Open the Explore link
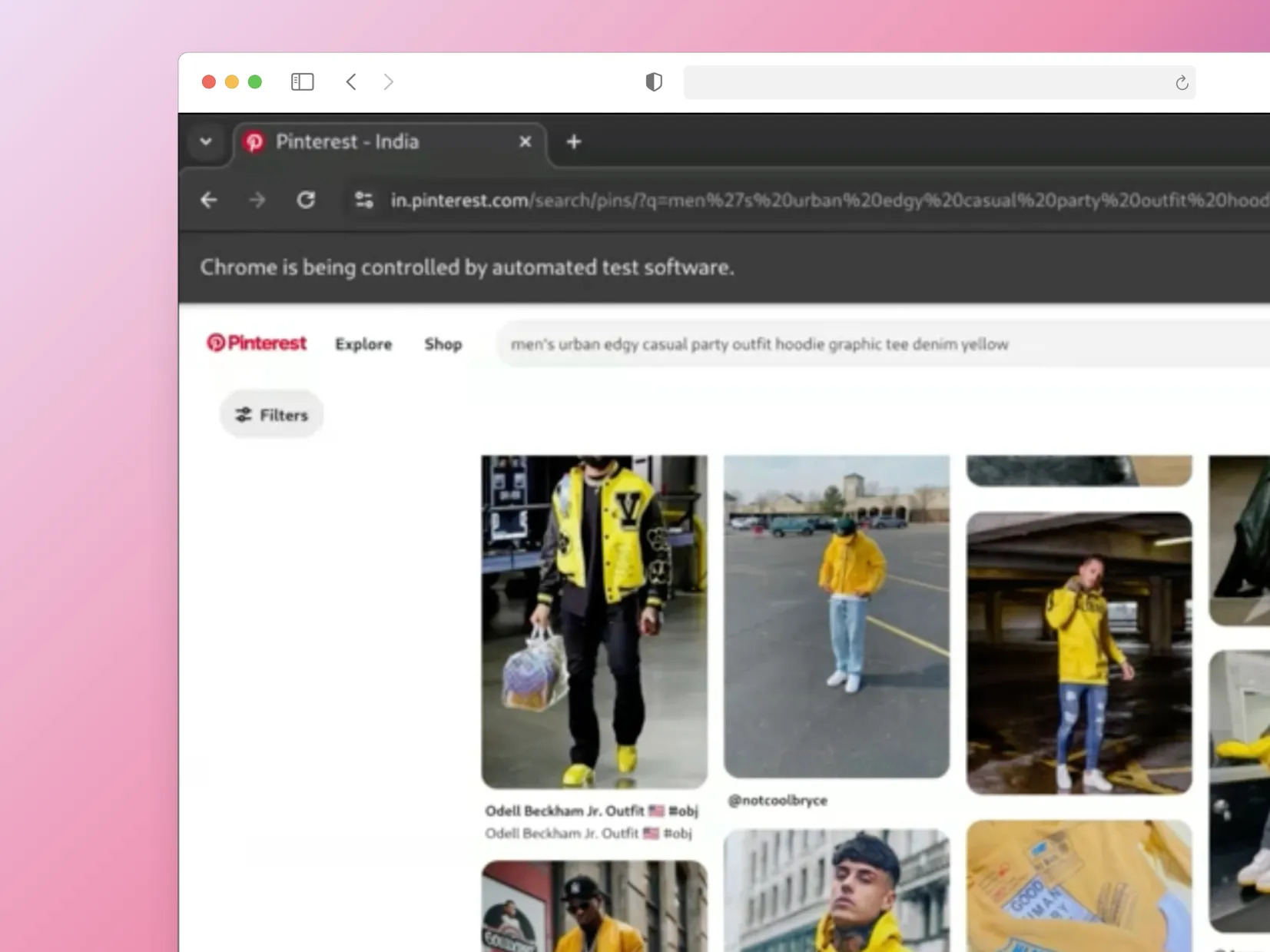Viewport: 1270px width, 952px height. [x=363, y=344]
